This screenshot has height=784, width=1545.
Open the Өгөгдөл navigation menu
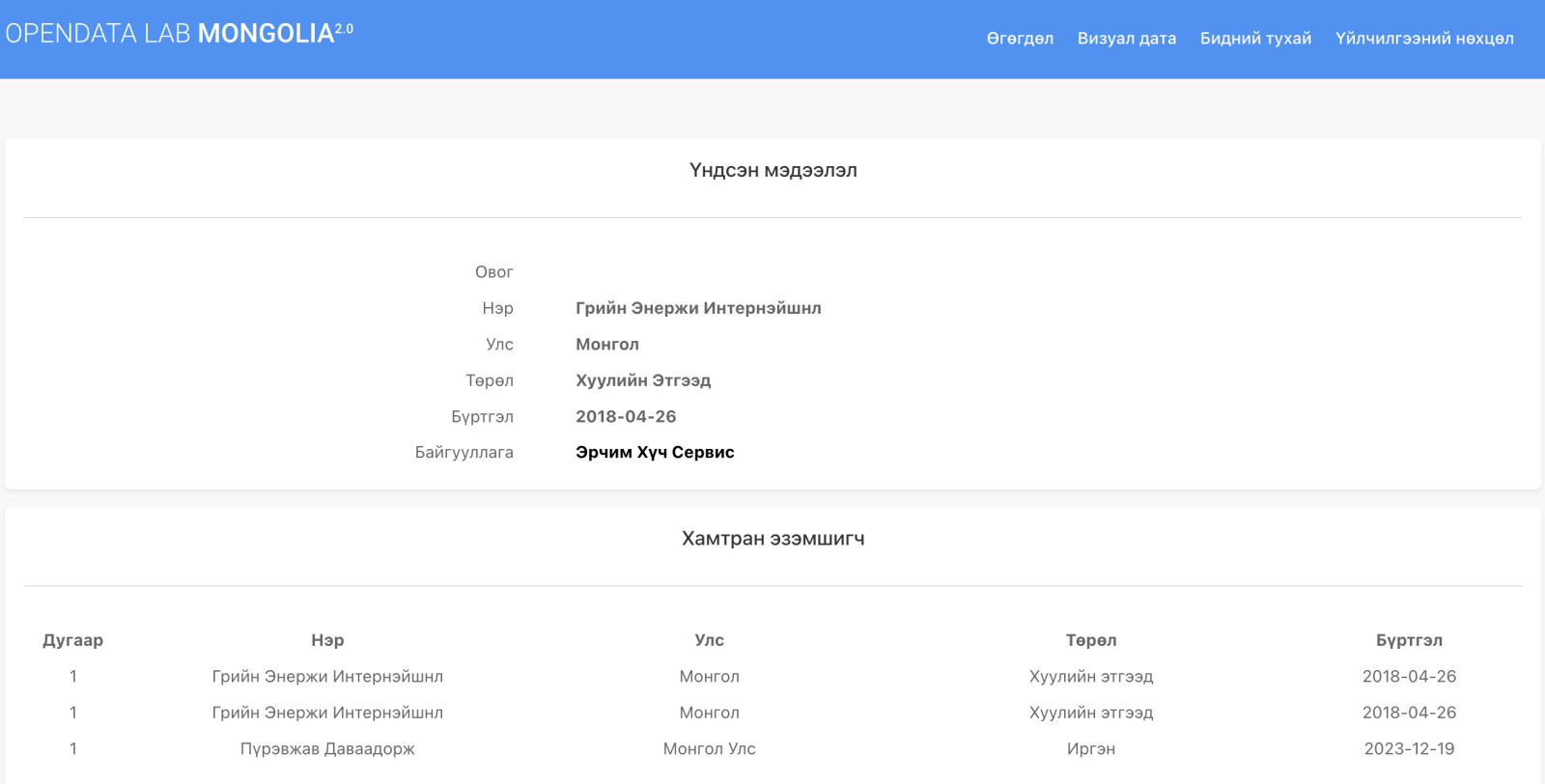click(x=1019, y=39)
